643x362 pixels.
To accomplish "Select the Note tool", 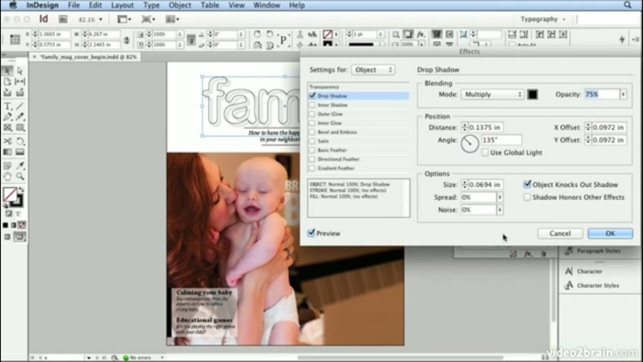I will coord(7,166).
